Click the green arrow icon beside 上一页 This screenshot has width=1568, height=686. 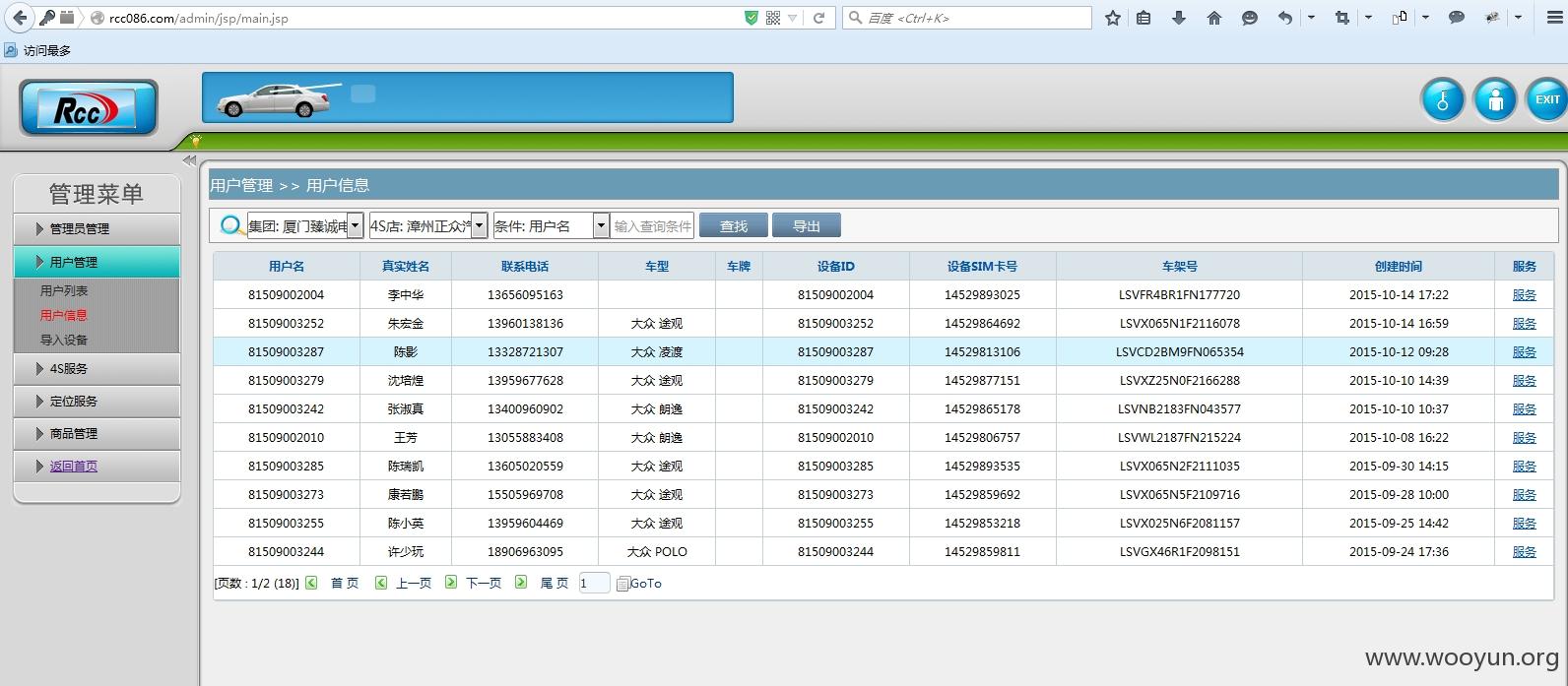pyautogui.click(x=381, y=583)
